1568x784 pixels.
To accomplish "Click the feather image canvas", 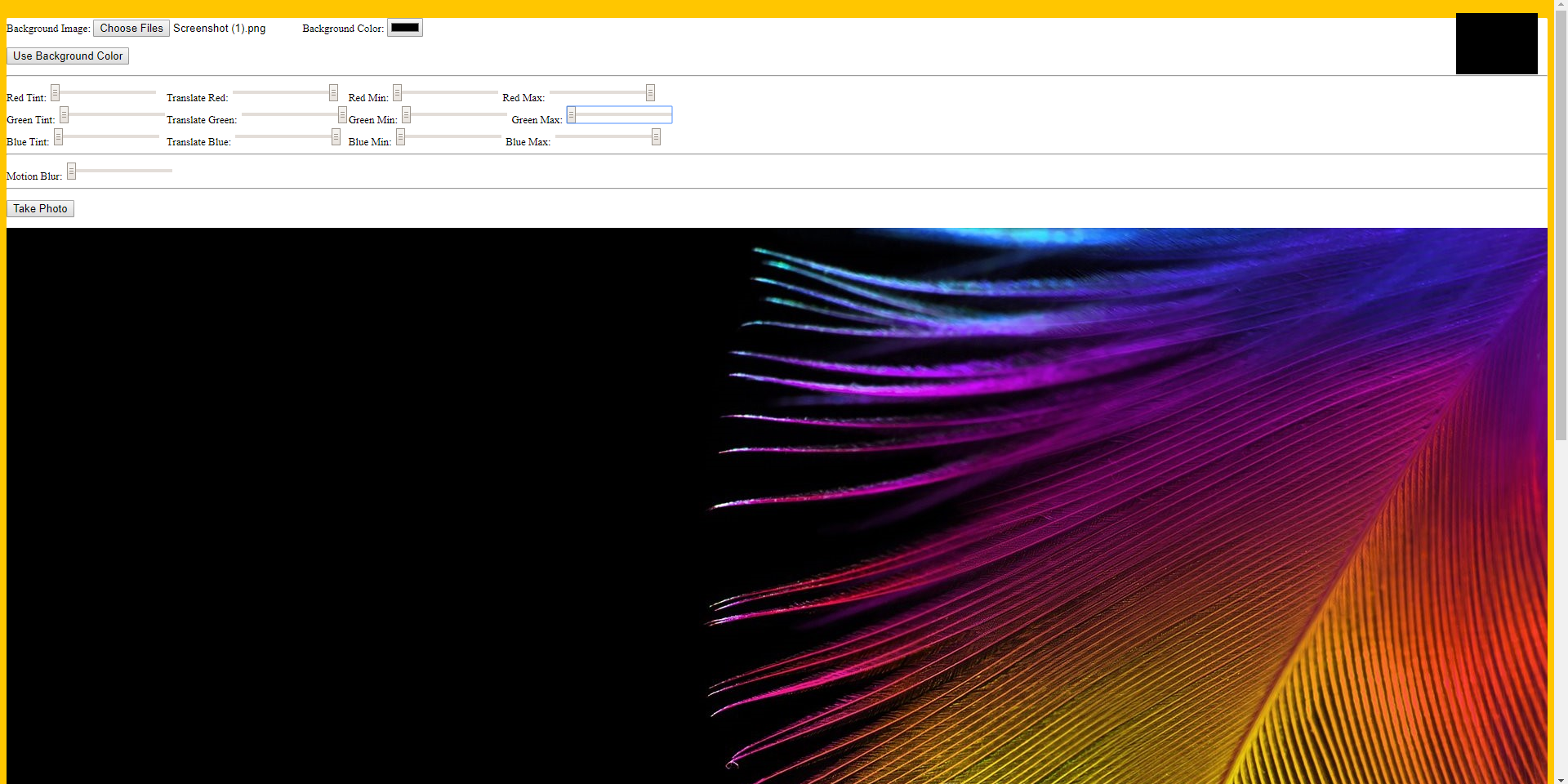I will [777, 506].
